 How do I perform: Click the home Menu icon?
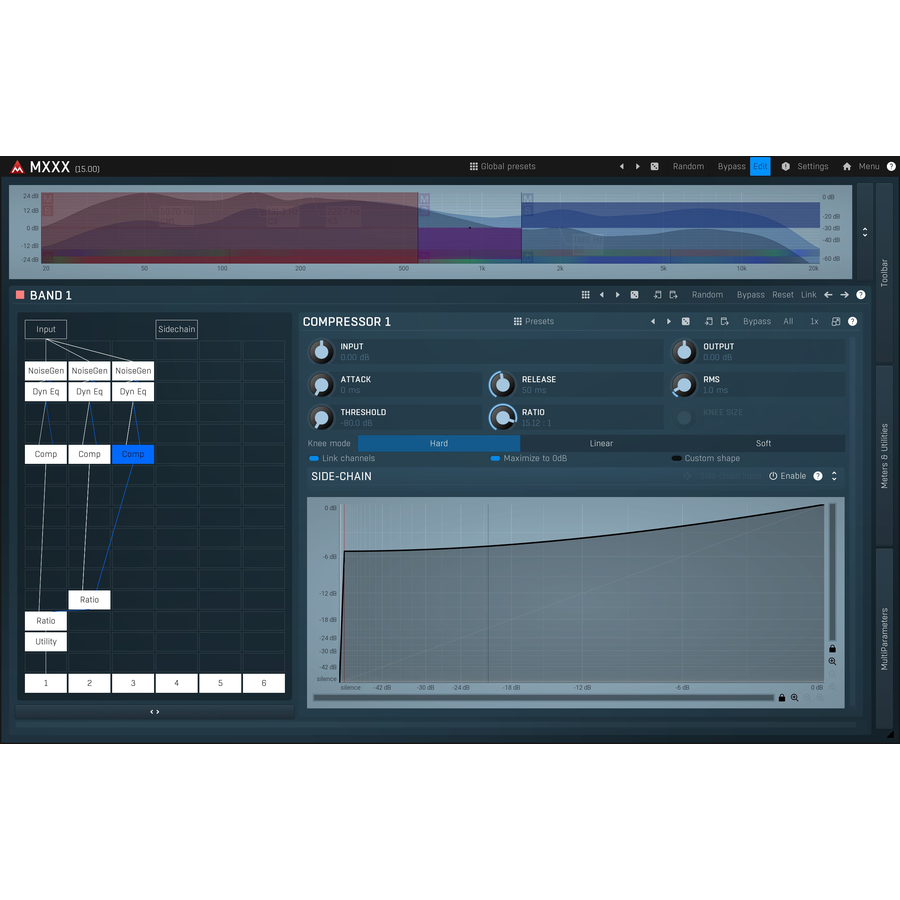pos(847,167)
